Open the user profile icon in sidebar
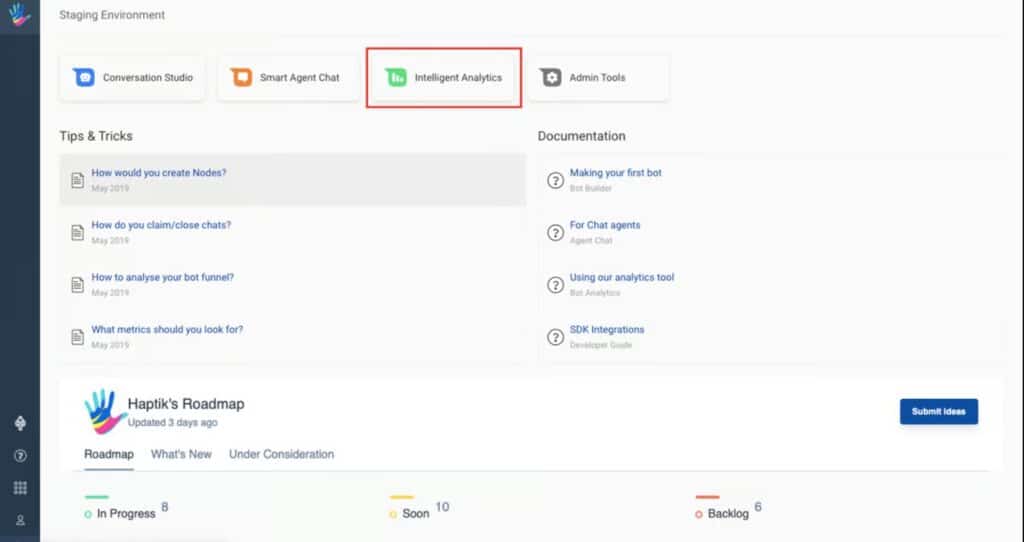This screenshot has height=542, width=1024. (x=20, y=520)
